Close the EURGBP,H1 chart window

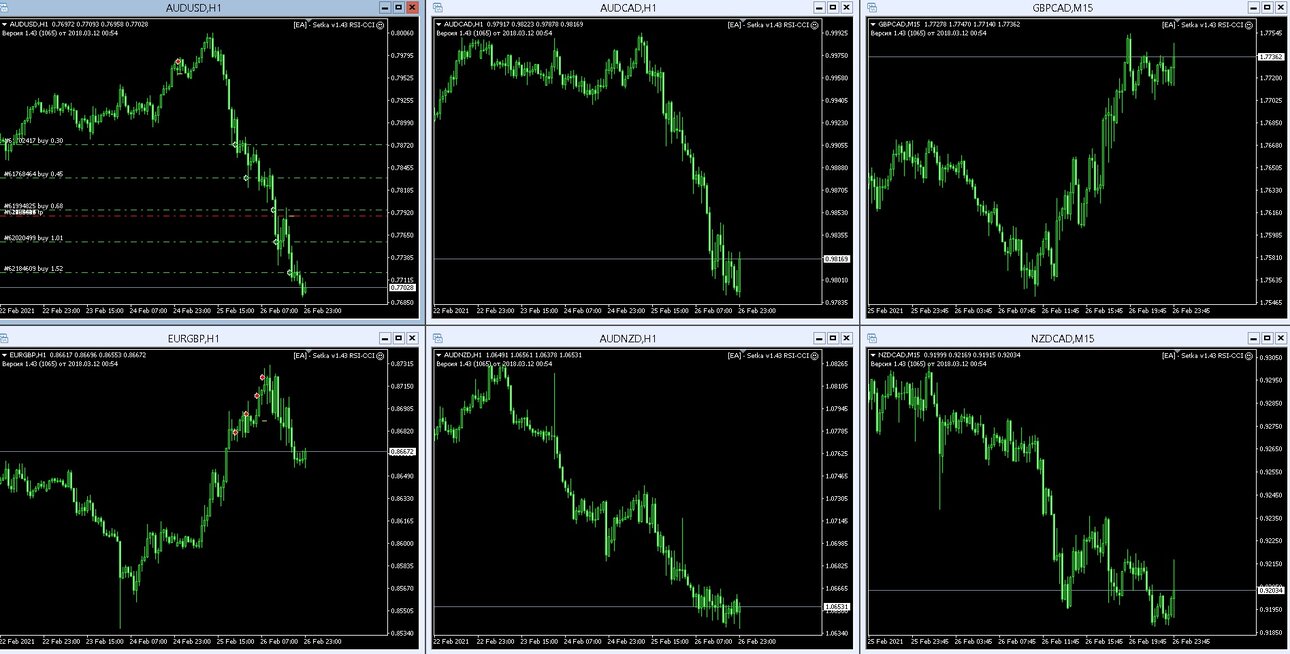click(412, 338)
